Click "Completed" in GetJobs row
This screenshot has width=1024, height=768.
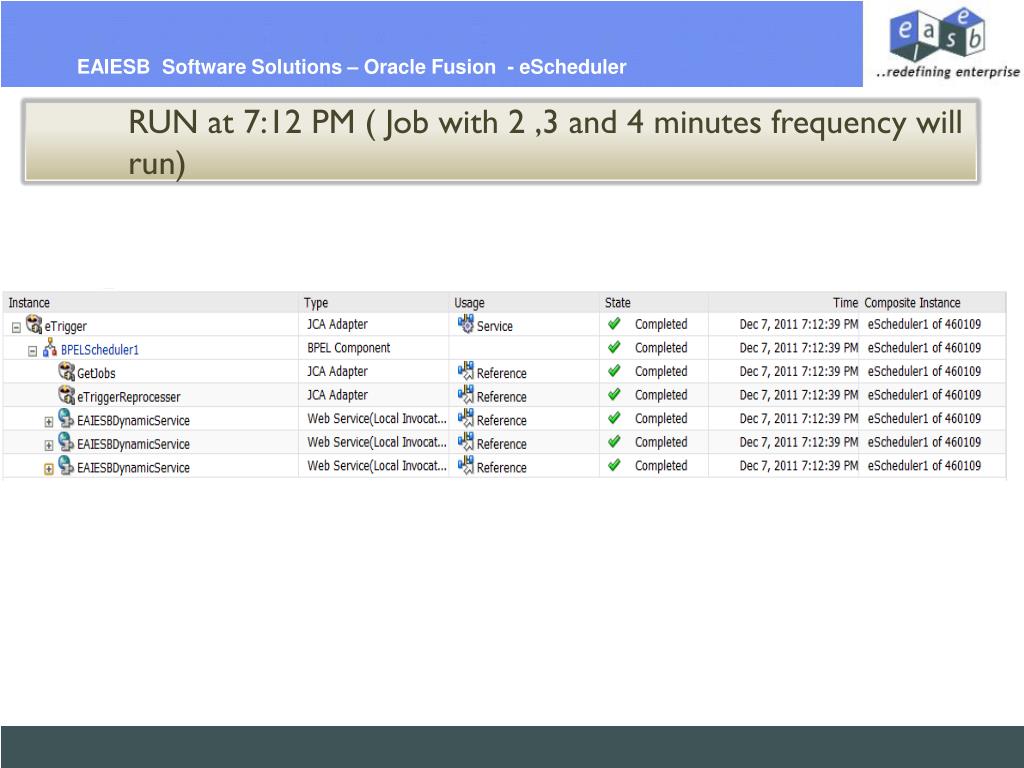click(661, 372)
